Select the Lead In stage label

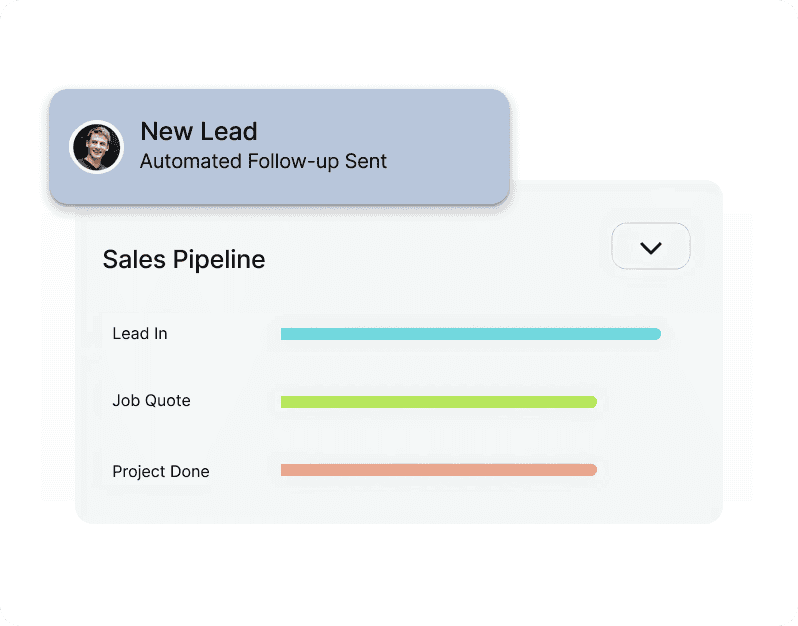(x=140, y=334)
